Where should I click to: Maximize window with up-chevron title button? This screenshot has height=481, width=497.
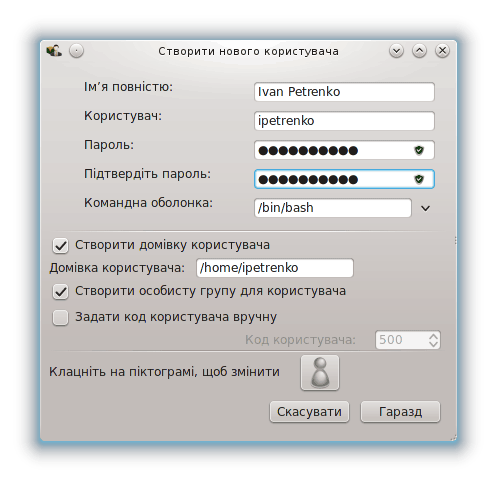point(419,51)
